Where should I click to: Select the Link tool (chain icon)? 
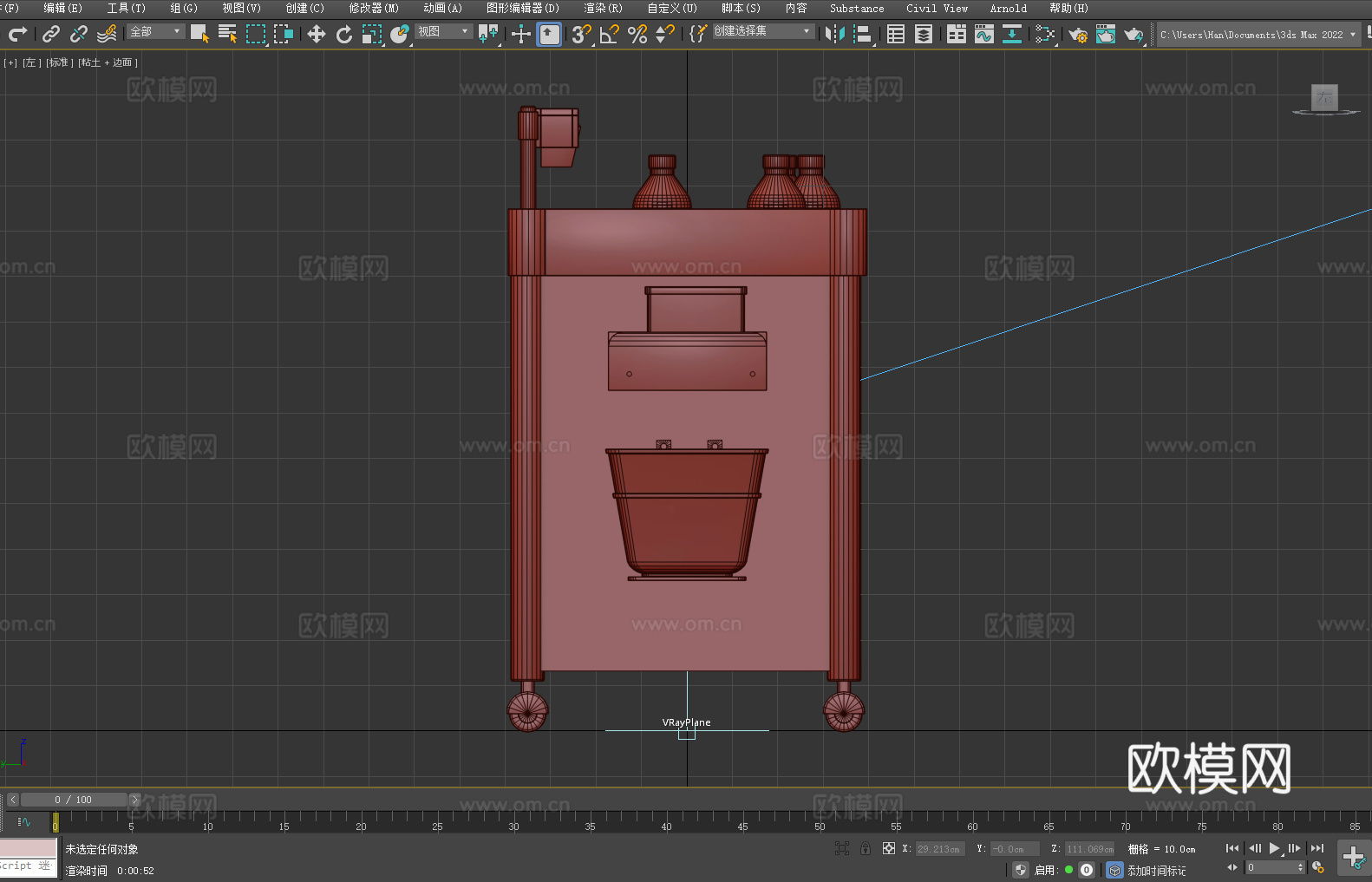[x=51, y=34]
